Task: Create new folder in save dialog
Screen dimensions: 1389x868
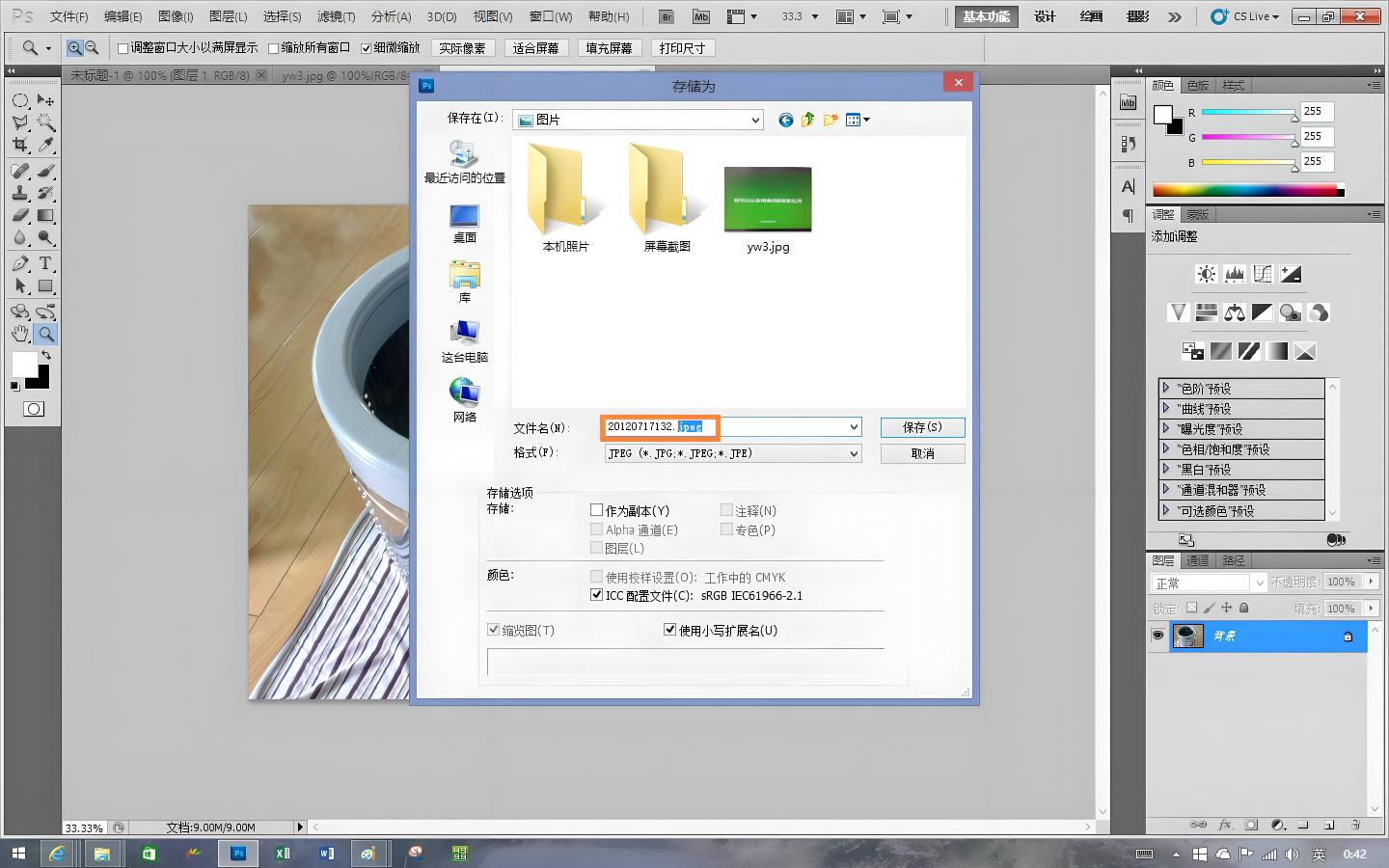Action: (x=830, y=120)
